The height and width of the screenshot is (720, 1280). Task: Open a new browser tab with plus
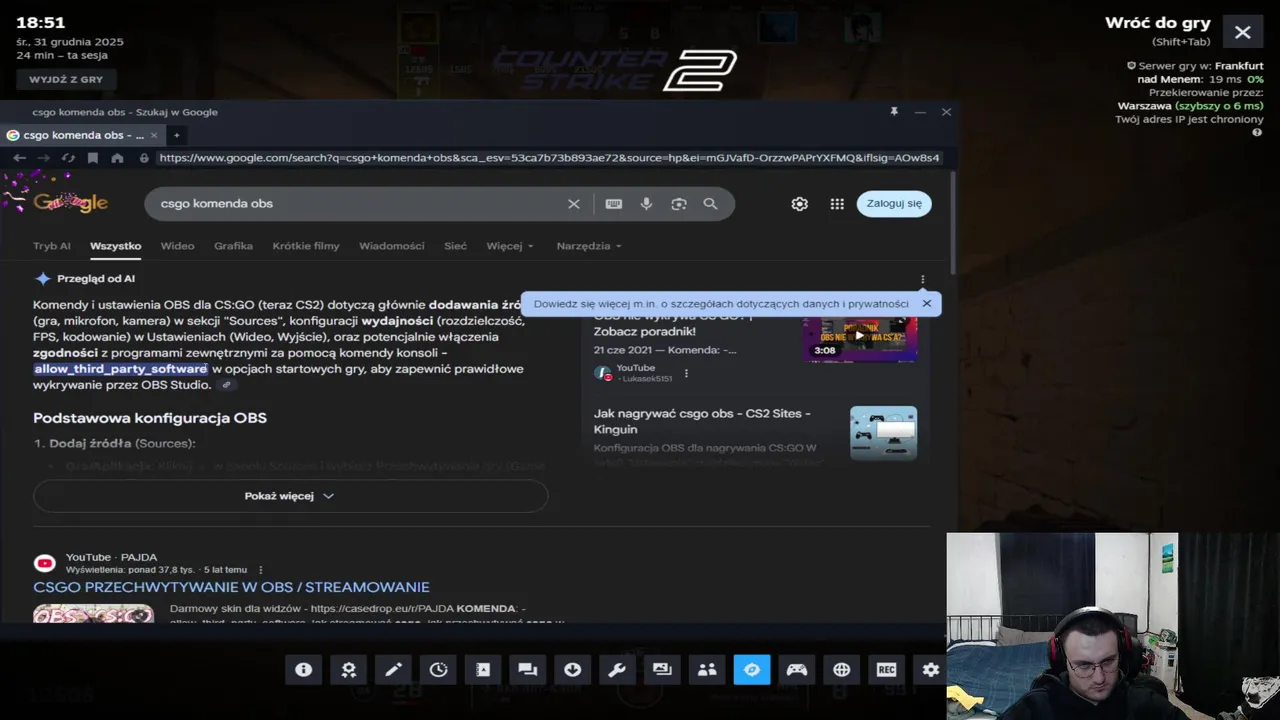[177, 135]
